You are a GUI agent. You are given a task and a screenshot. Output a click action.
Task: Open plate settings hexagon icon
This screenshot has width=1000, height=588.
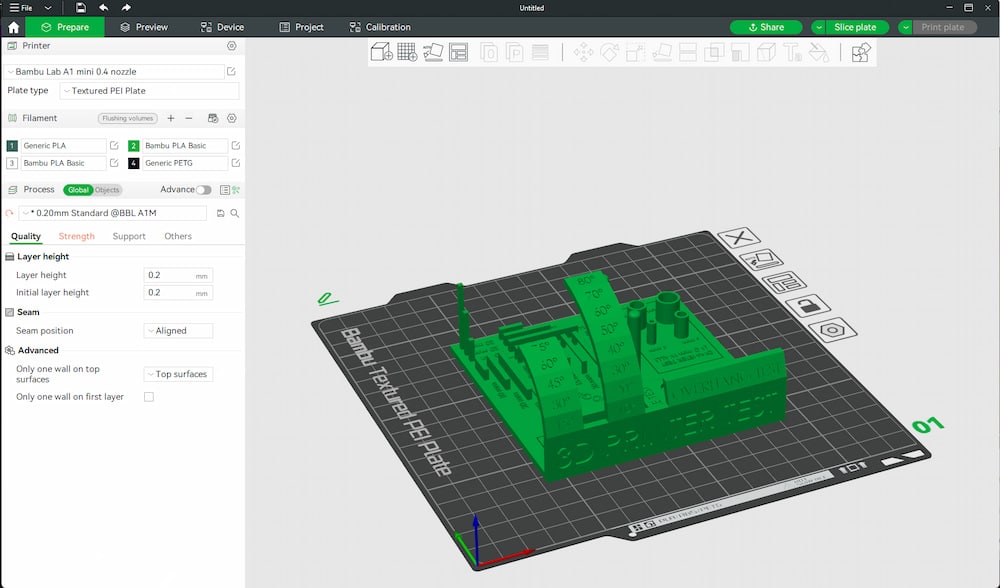[832, 330]
